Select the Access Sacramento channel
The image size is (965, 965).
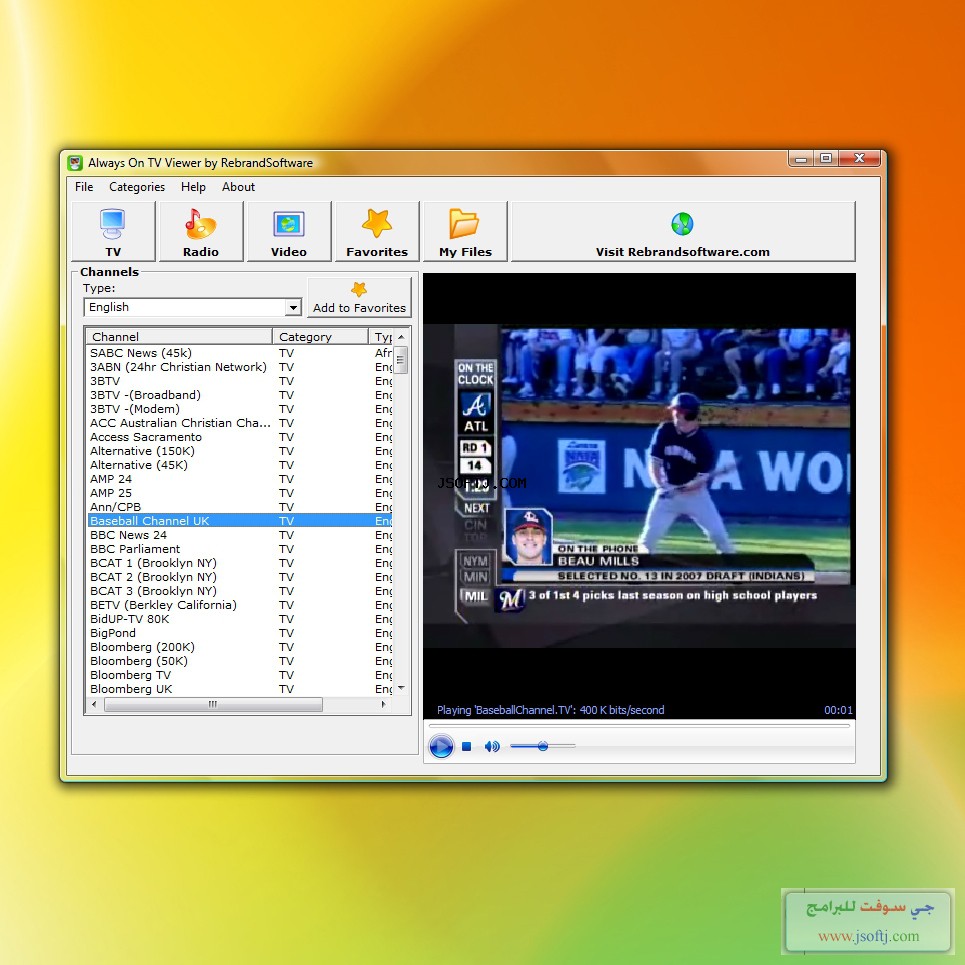pos(239,438)
